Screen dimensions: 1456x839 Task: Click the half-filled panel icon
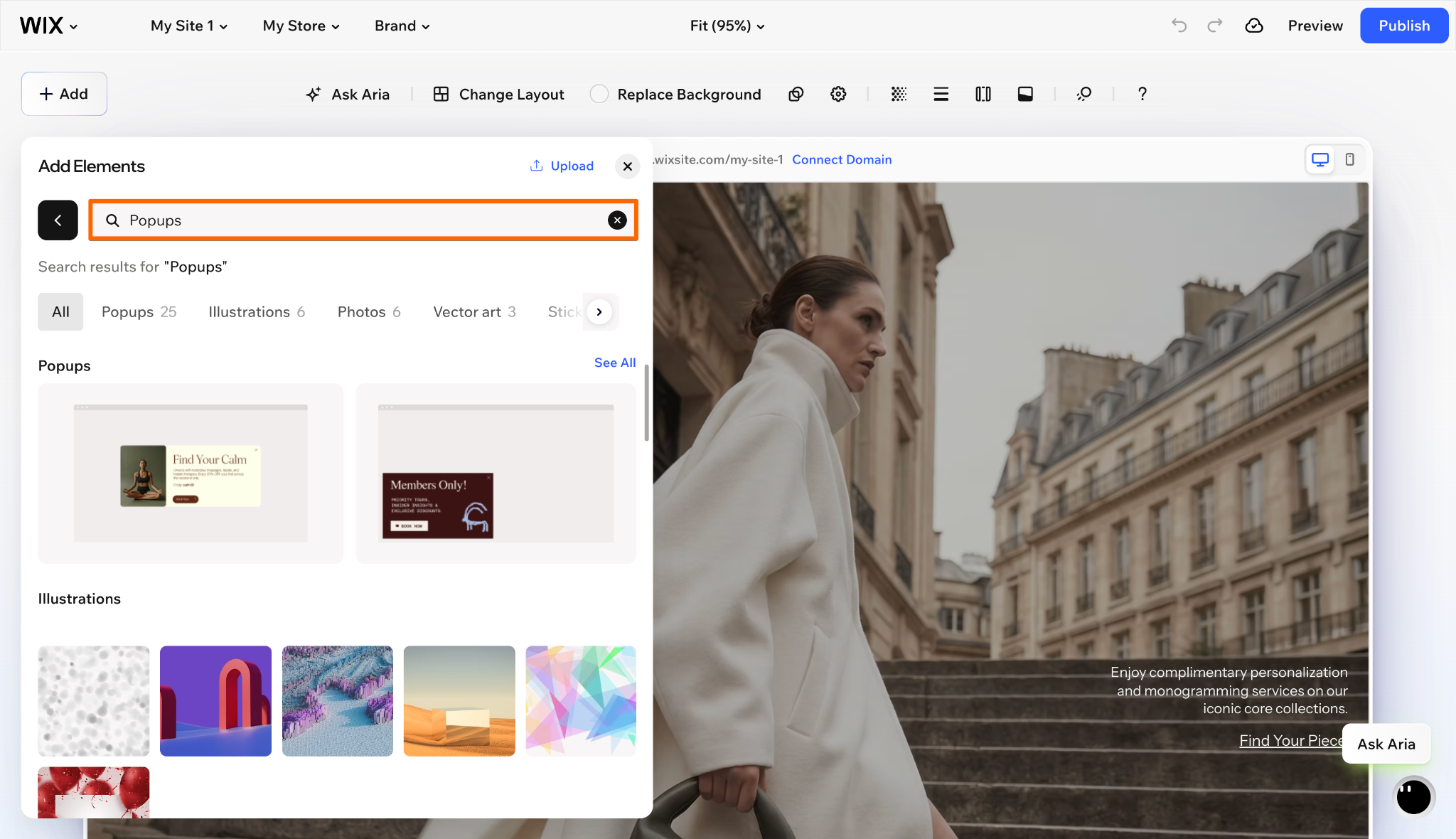[1025, 94]
